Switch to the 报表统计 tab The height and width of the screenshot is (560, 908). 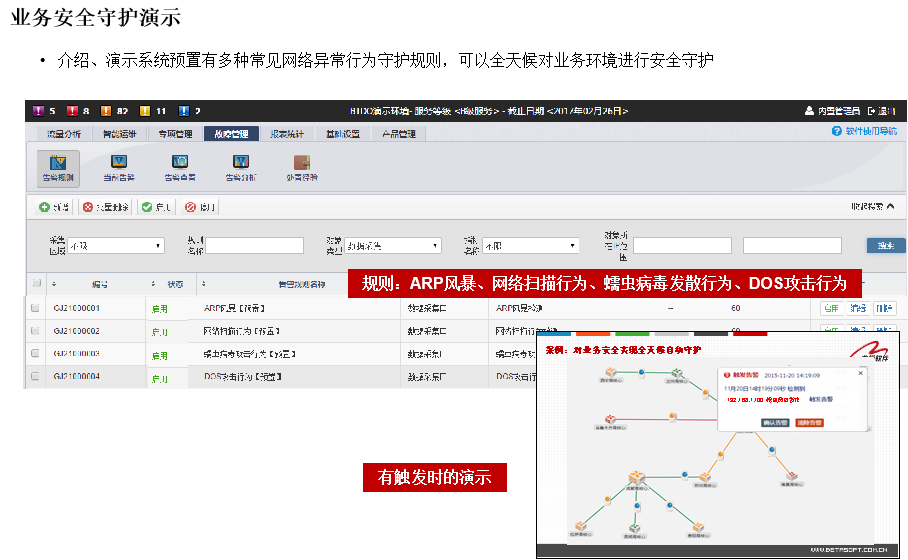point(287,134)
